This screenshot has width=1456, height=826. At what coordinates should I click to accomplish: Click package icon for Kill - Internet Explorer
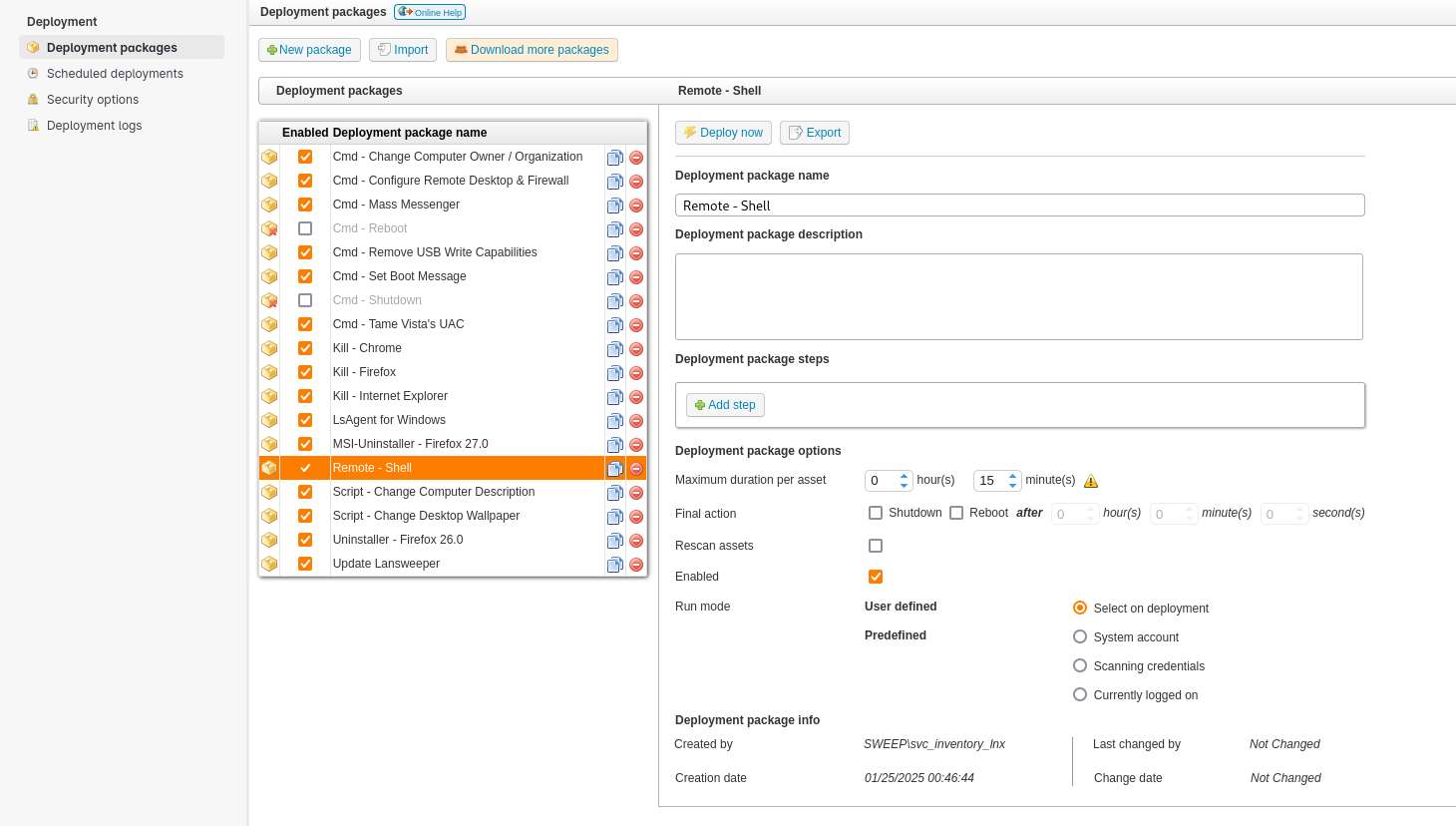[269, 396]
